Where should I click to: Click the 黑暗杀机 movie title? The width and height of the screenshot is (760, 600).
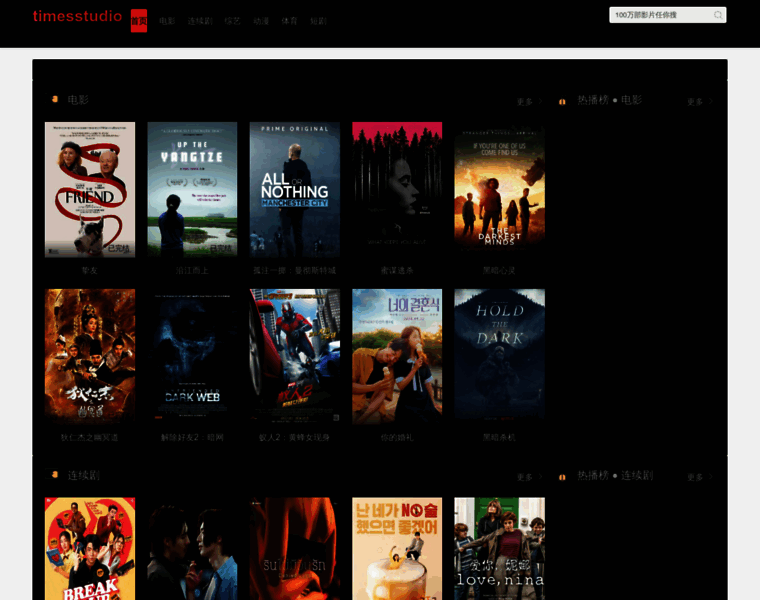coord(499,438)
